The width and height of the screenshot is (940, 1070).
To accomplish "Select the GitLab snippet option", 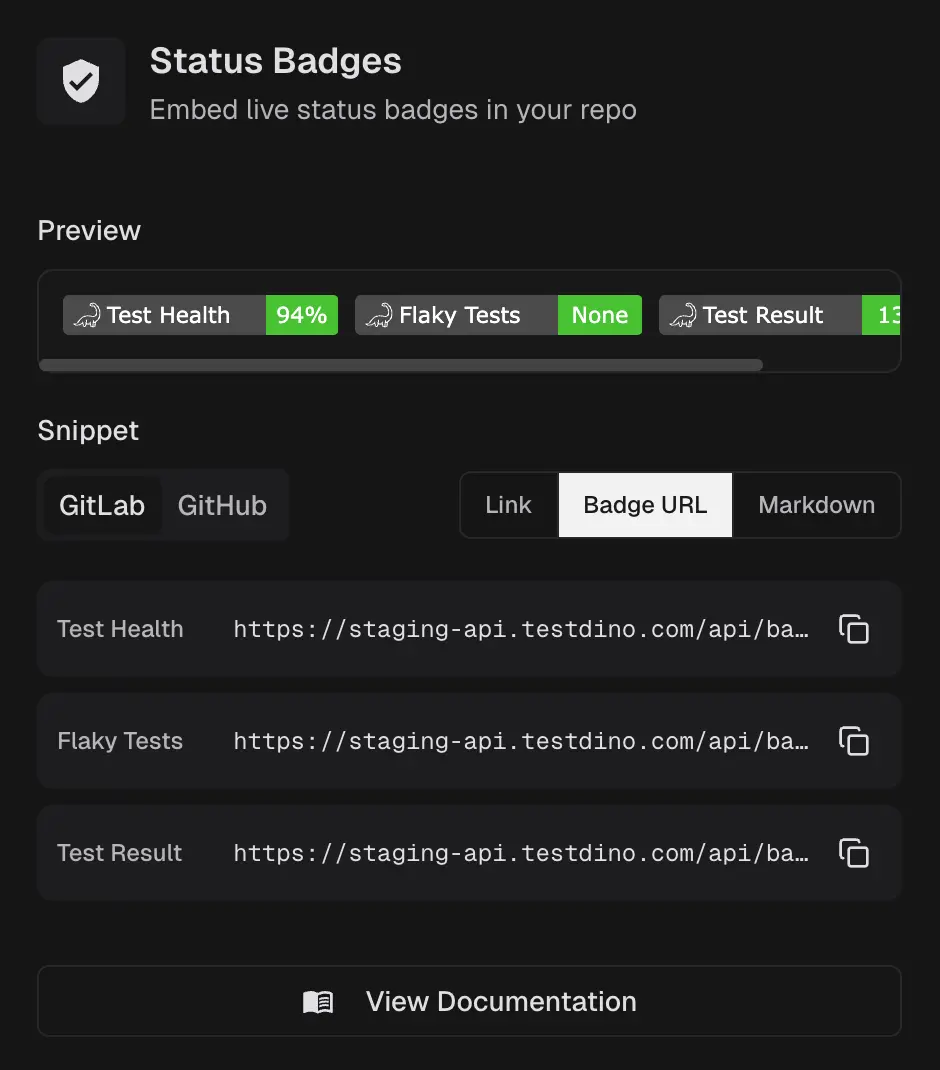I will 103,505.
